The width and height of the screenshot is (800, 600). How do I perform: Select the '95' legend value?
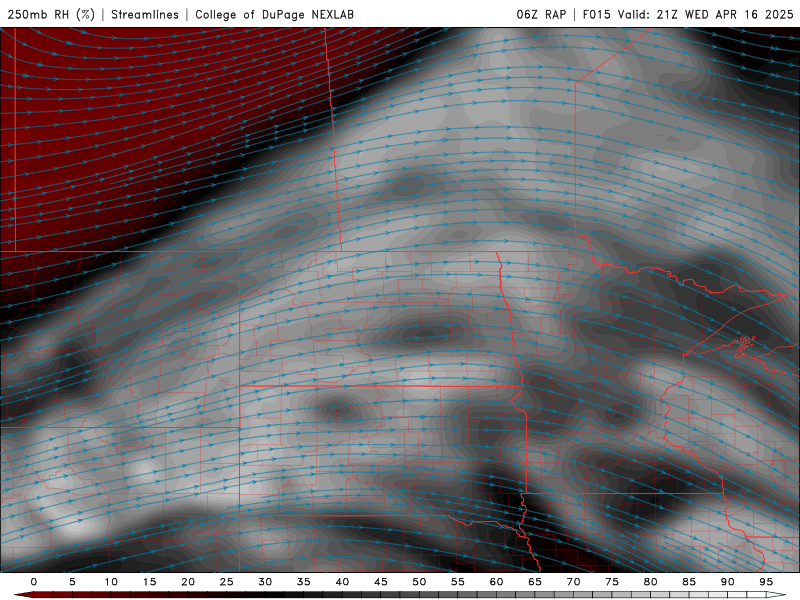[766, 582]
